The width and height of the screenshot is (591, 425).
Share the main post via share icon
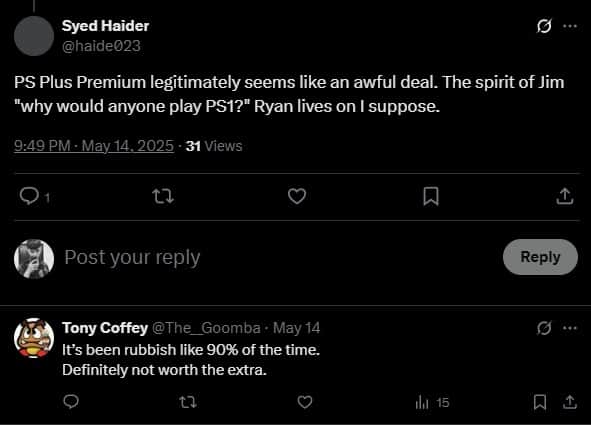click(x=565, y=196)
